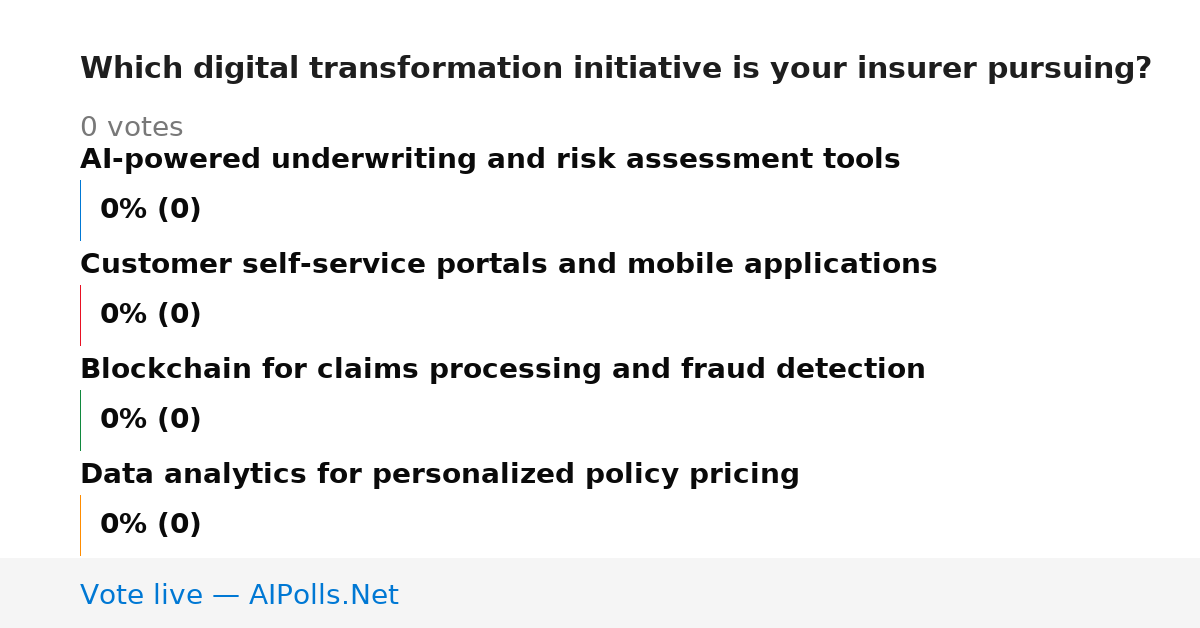Vote for Data analytics personalized pricing
The height and width of the screenshot is (628, 1200).
tap(440, 475)
